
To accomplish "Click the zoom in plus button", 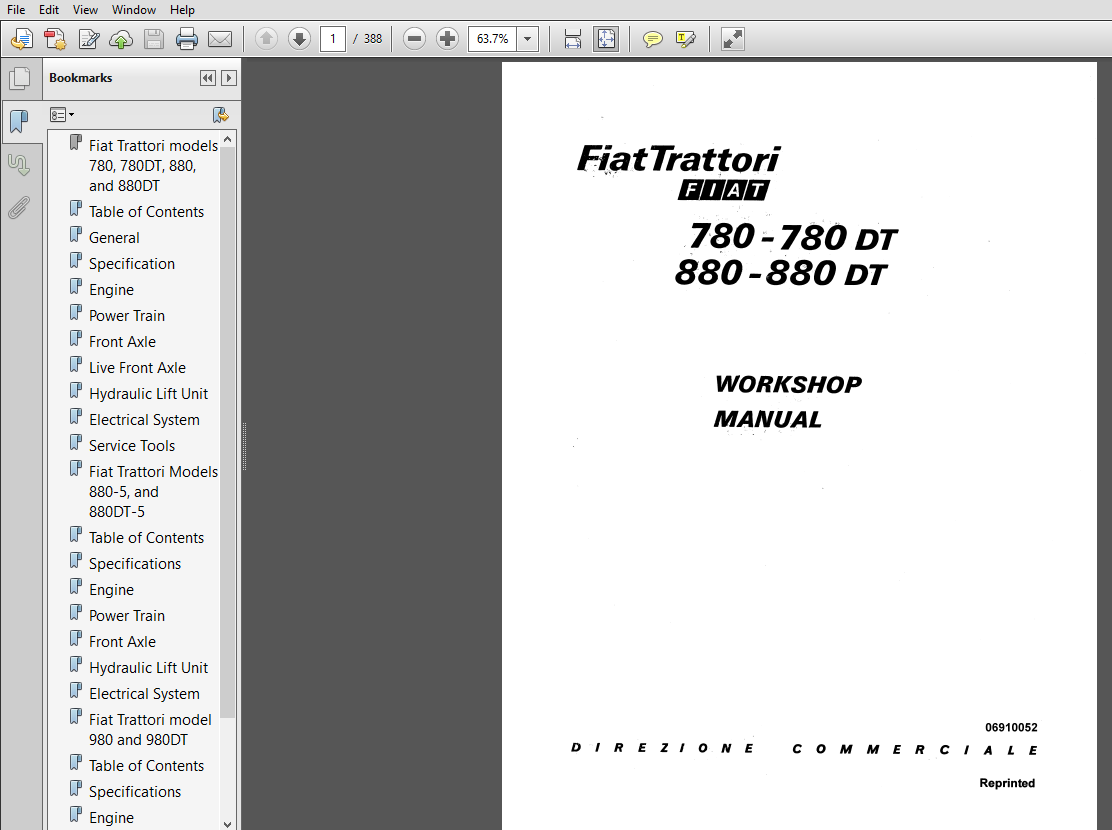I will pyautogui.click(x=447, y=39).
